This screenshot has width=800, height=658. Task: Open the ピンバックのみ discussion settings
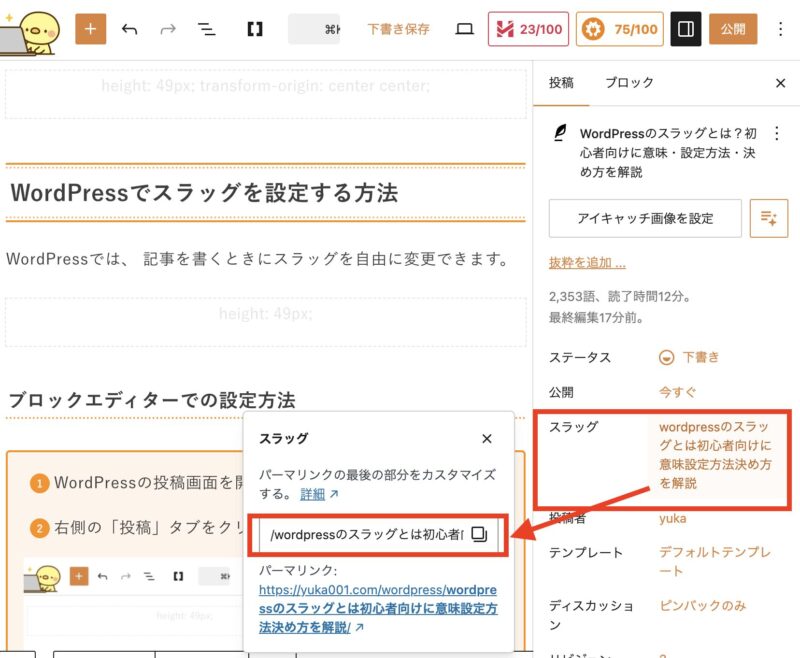click(704, 605)
